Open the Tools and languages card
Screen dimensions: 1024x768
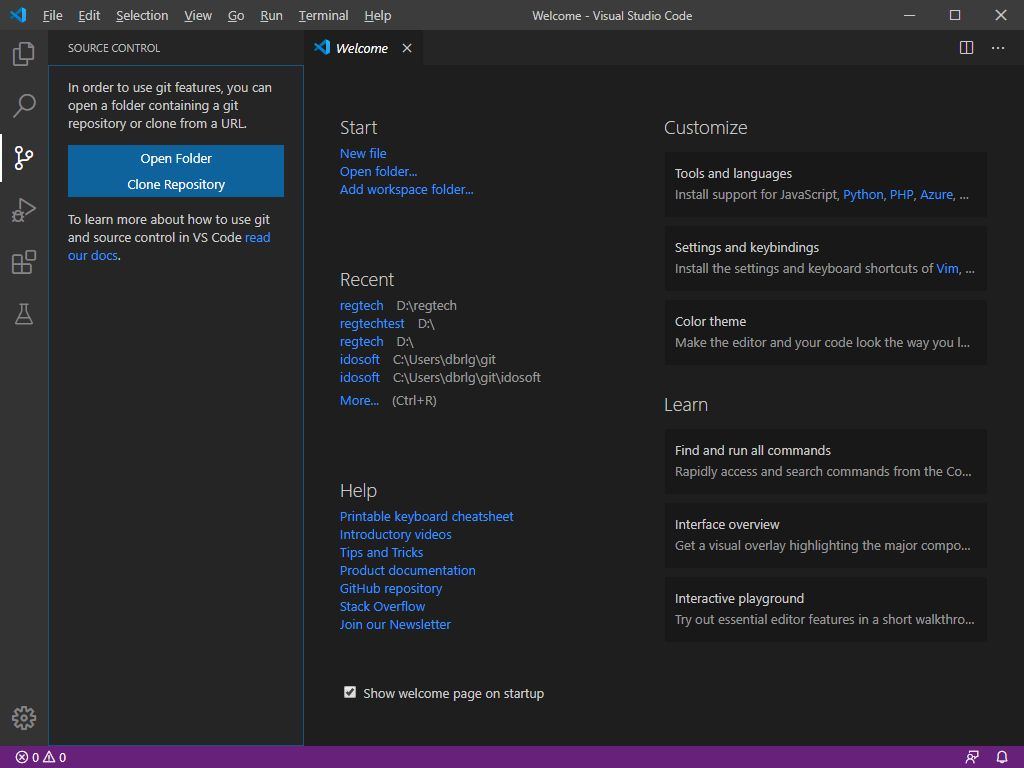coord(825,184)
